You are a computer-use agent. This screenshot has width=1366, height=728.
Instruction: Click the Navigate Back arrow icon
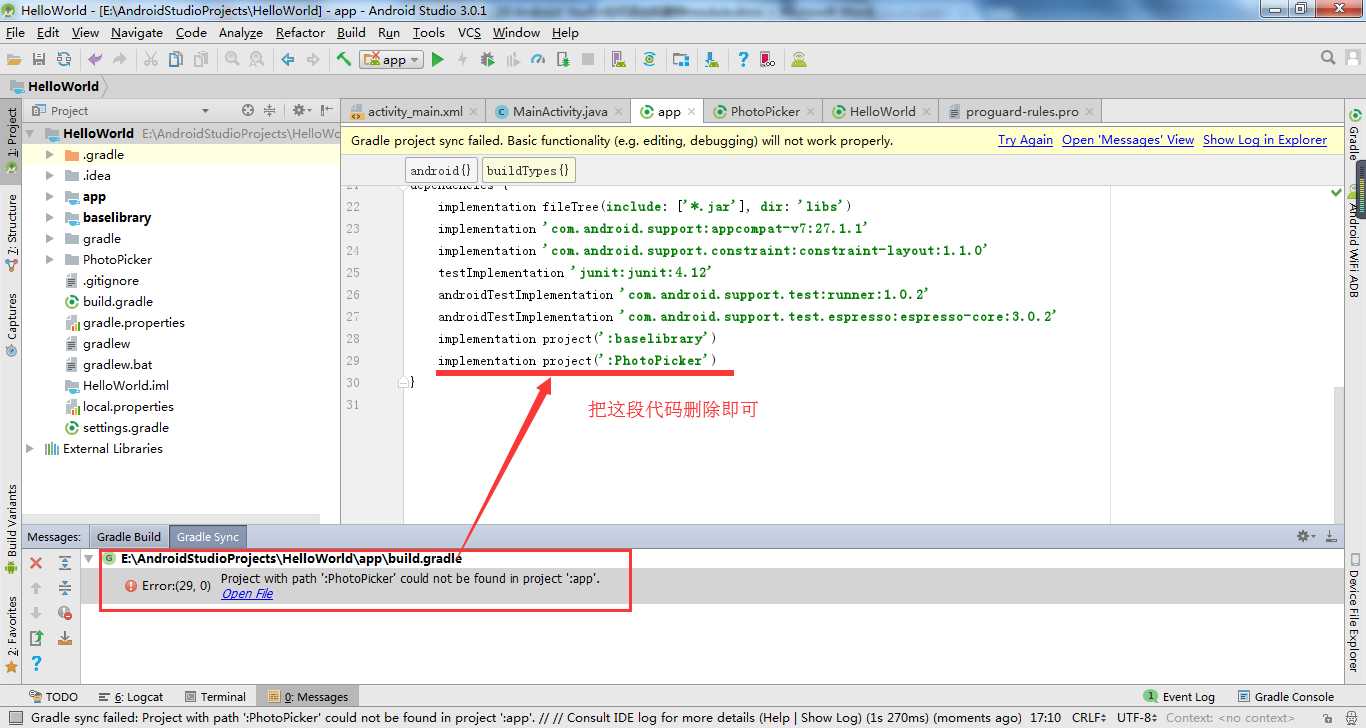coord(288,60)
